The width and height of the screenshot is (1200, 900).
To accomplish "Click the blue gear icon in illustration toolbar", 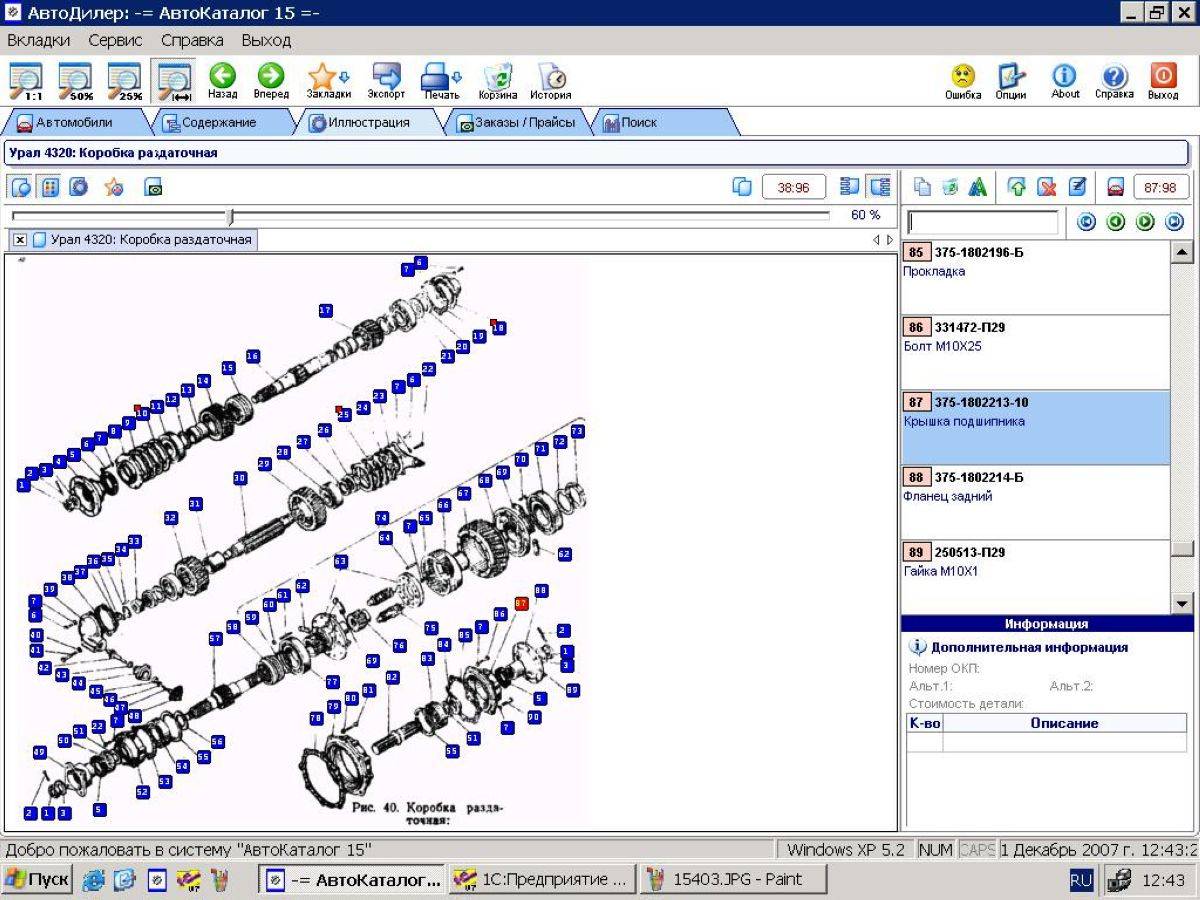I will click(78, 187).
